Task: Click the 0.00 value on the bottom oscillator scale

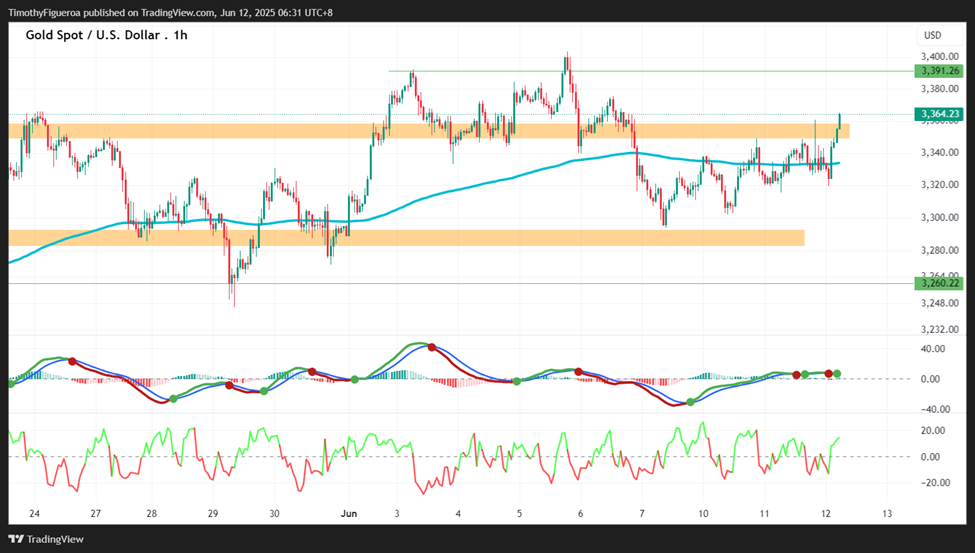Action: coord(930,457)
